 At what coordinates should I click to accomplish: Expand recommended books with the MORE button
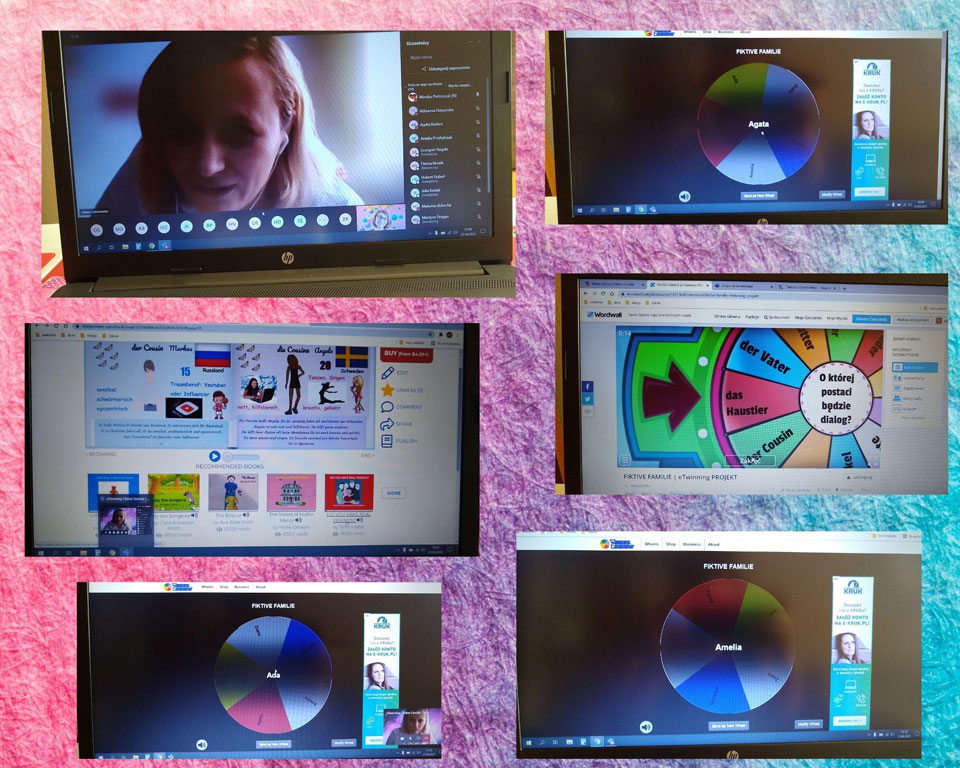(395, 493)
